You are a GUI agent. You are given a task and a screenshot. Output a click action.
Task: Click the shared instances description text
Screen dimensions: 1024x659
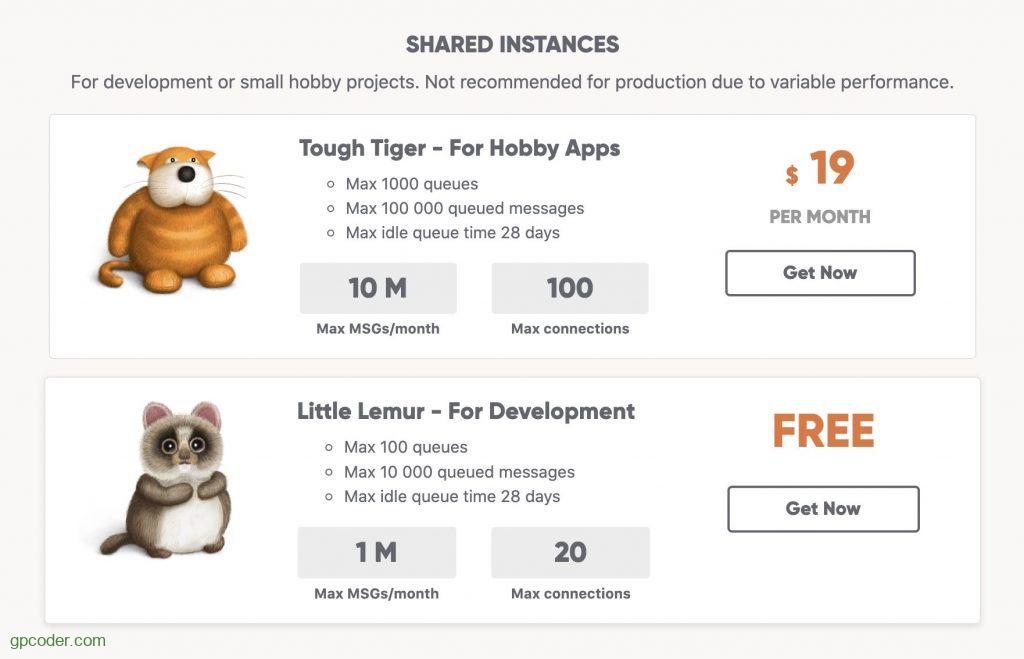click(x=512, y=82)
